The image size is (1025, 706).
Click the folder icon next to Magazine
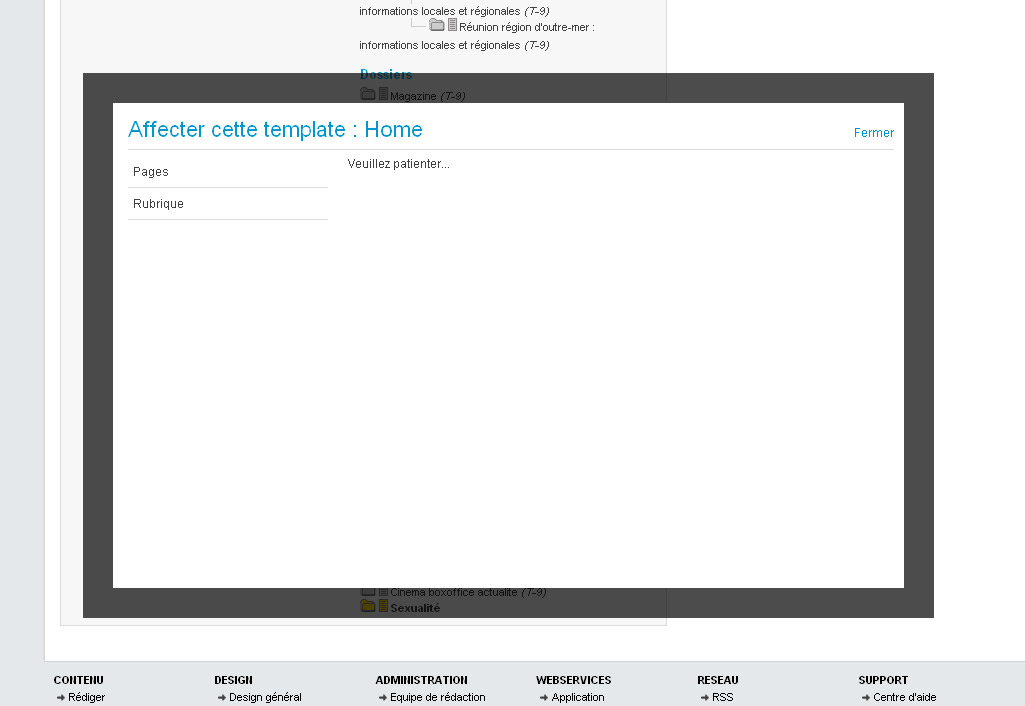coord(367,95)
